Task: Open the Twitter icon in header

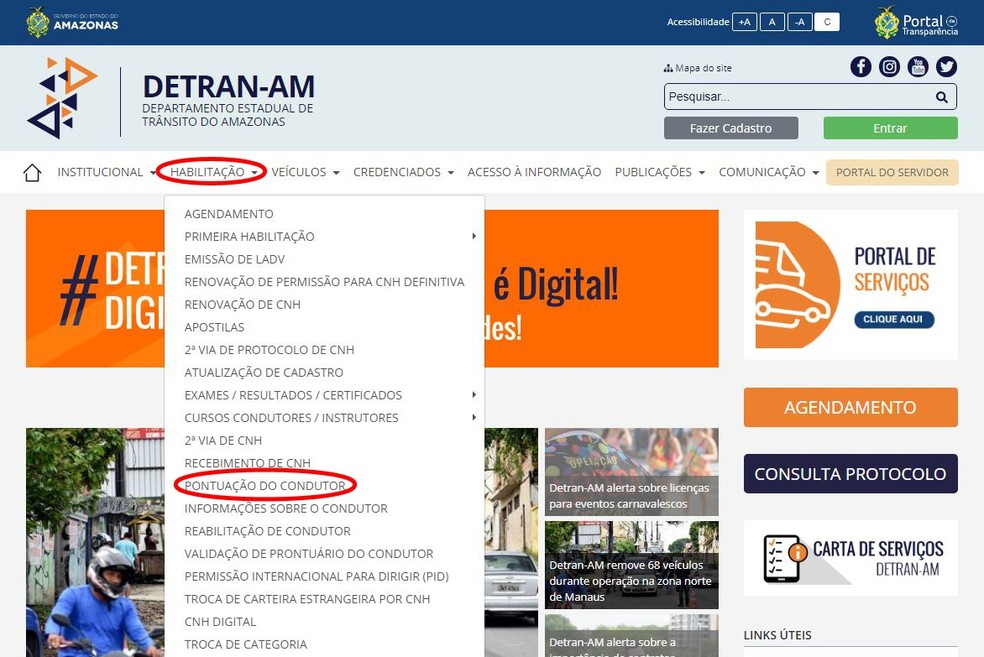Action: pos(946,67)
